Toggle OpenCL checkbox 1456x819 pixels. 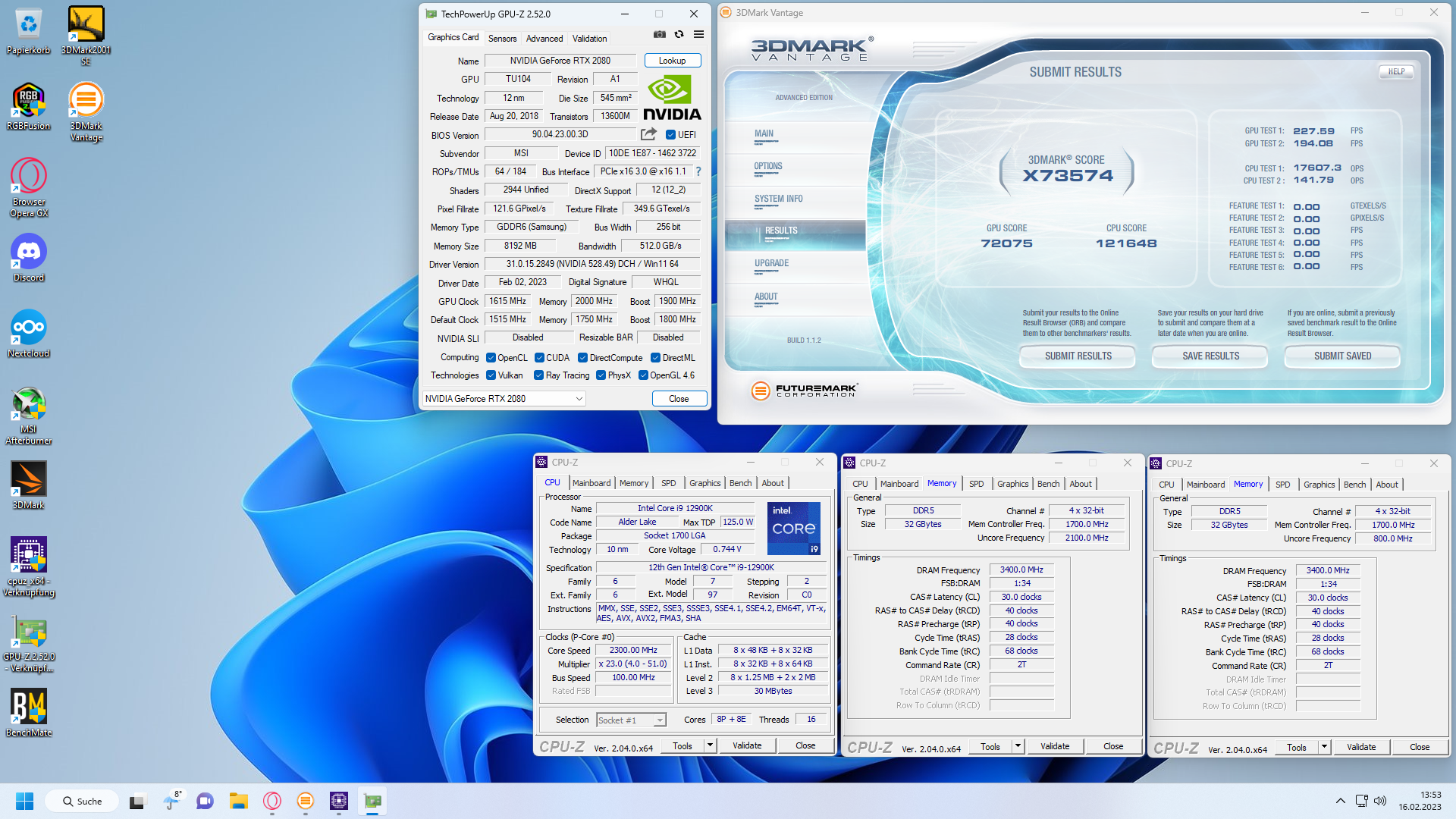point(491,358)
